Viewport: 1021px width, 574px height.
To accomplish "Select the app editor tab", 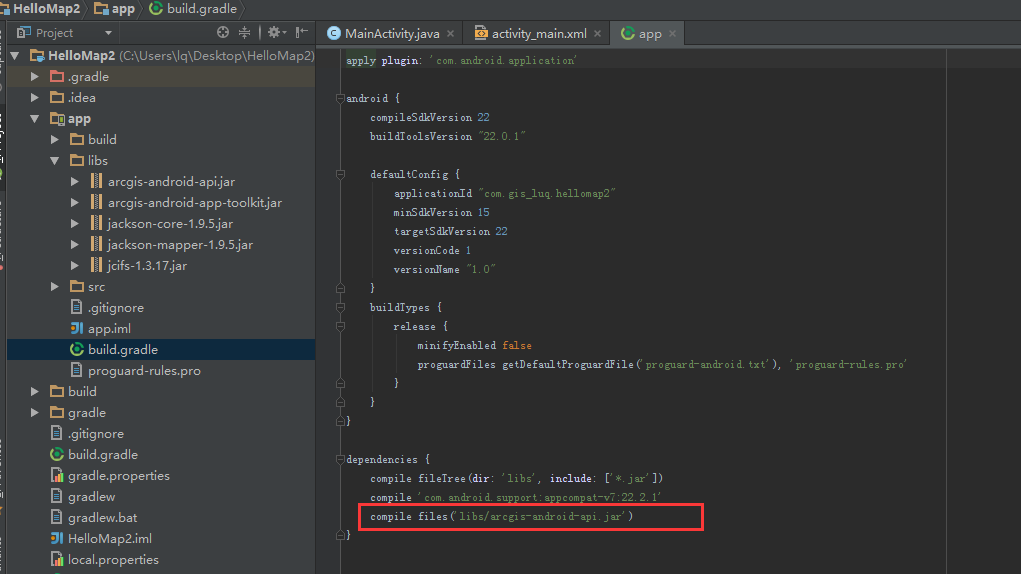I will tap(649, 34).
